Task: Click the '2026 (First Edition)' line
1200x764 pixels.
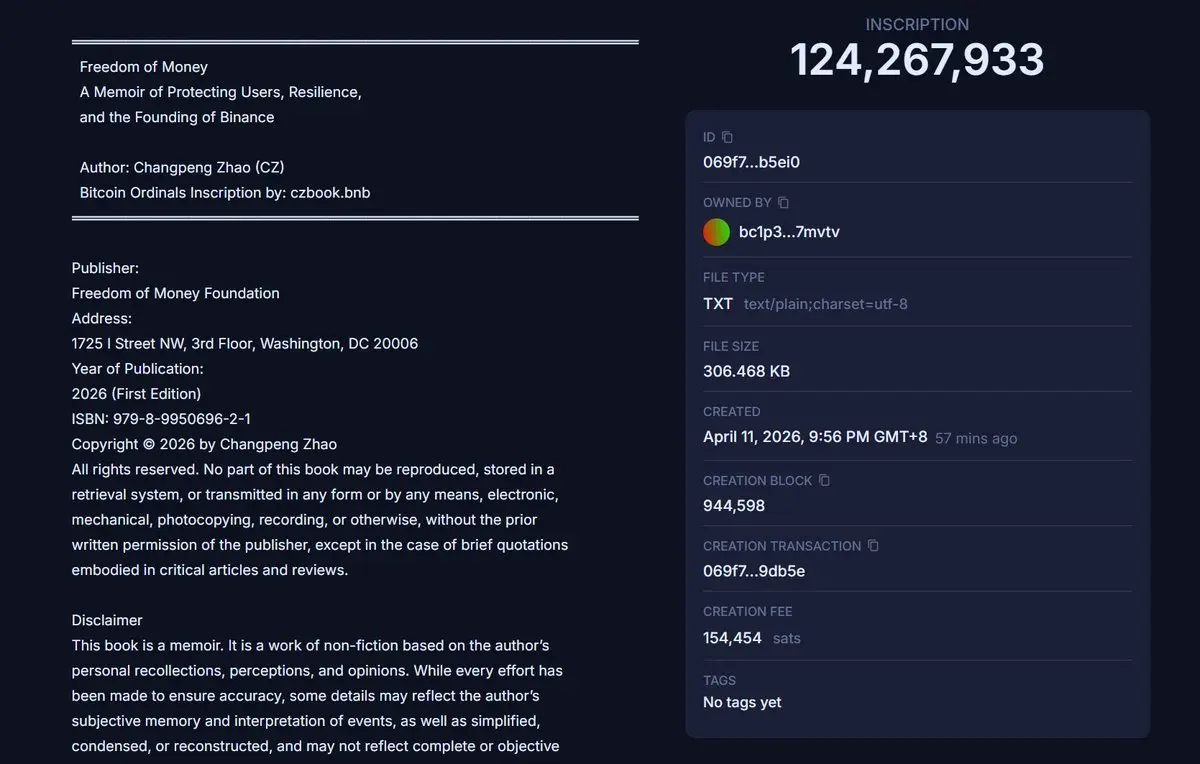Action: click(136, 394)
